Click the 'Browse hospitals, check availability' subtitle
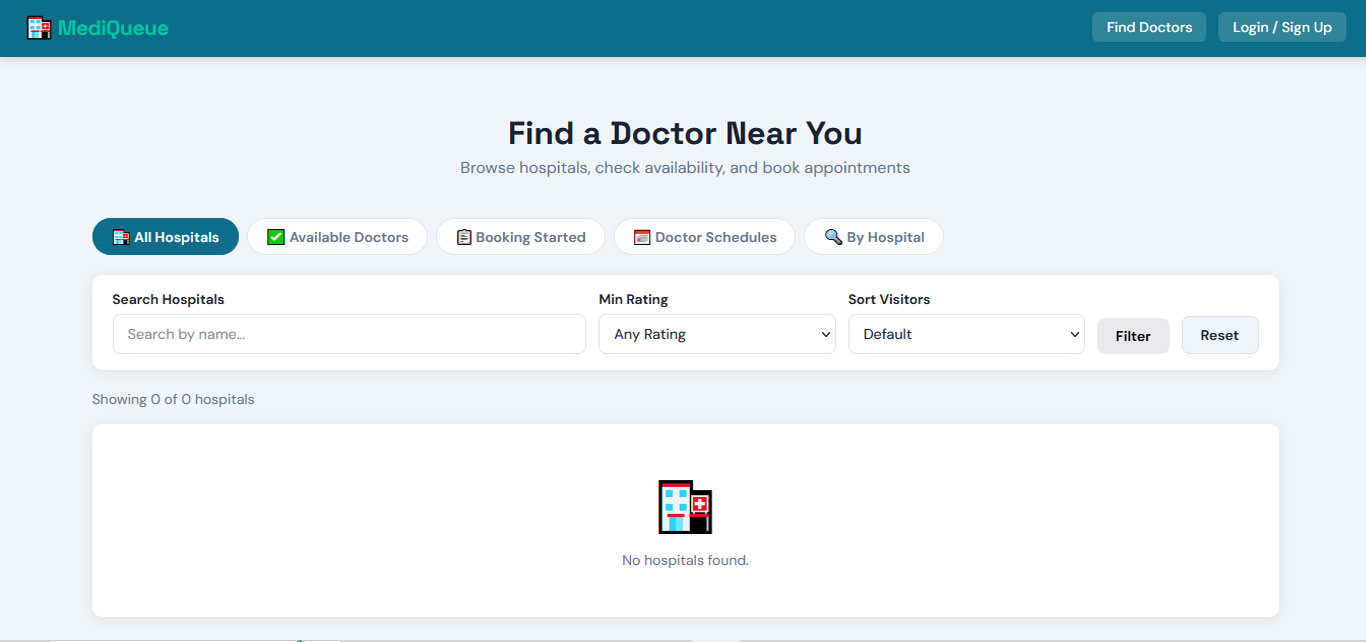The width and height of the screenshot is (1366, 642). click(x=685, y=168)
